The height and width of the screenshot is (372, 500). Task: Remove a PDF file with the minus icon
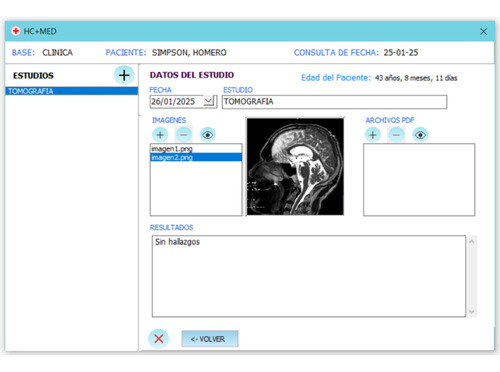pos(396,135)
